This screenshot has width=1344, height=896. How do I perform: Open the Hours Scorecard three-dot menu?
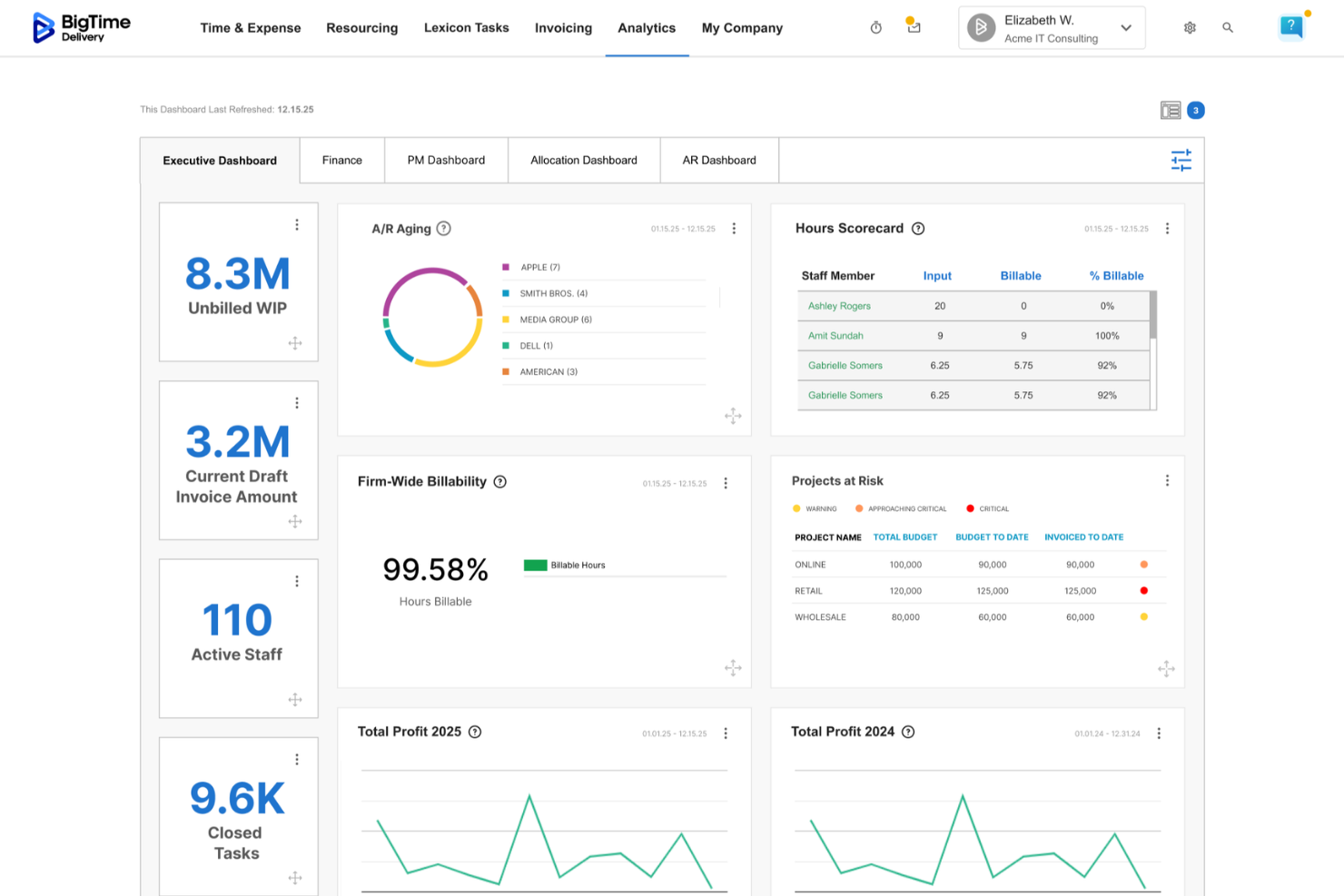[x=1168, y=229]
